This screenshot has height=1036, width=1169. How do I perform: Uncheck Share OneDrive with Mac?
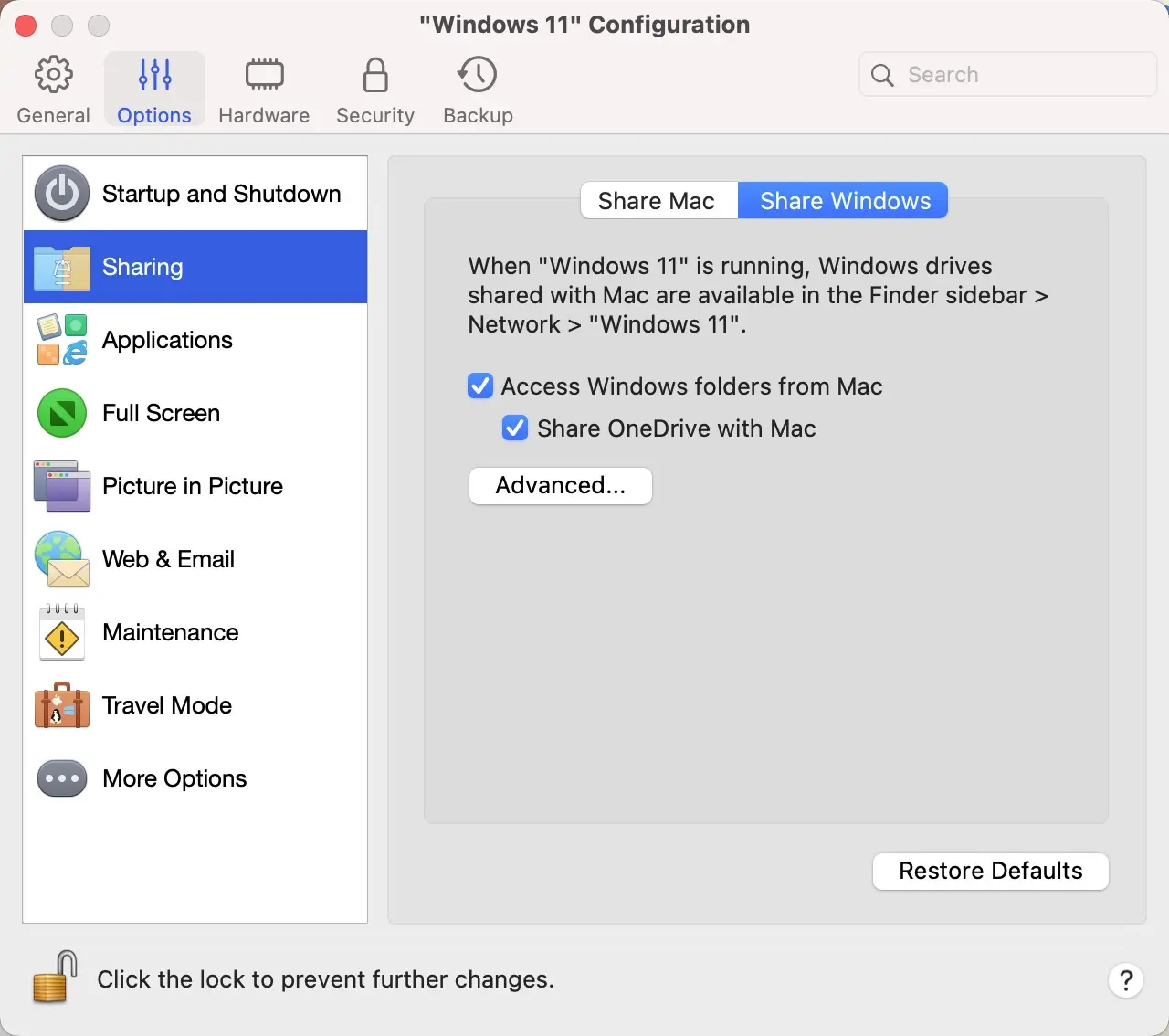(515, 428)
